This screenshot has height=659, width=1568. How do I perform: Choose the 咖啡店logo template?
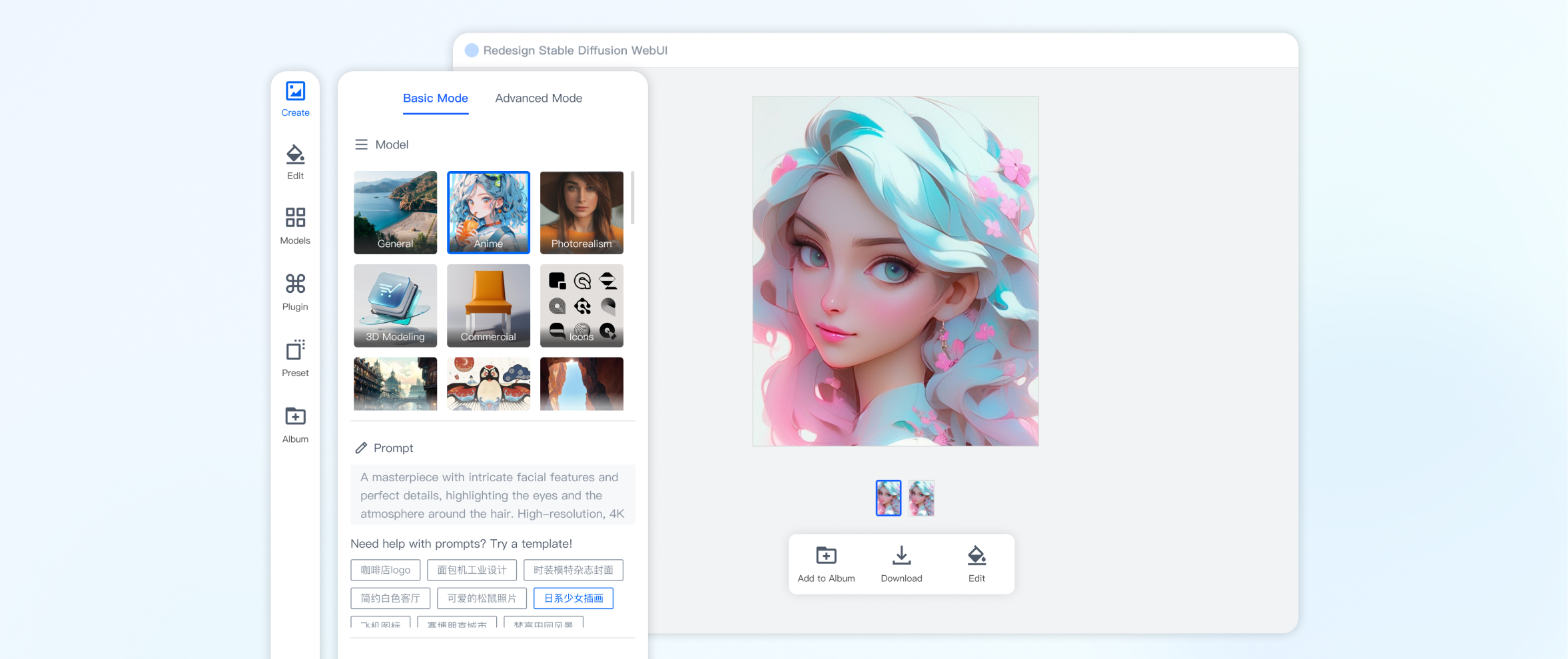(x=386, y=570)
